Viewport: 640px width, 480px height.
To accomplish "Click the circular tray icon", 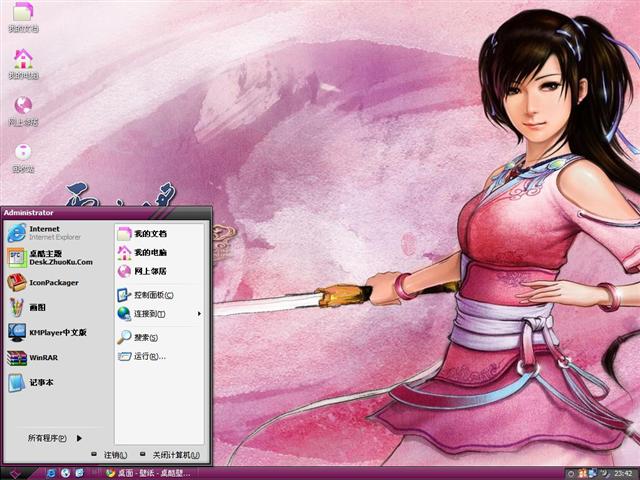I will [571, 474].
